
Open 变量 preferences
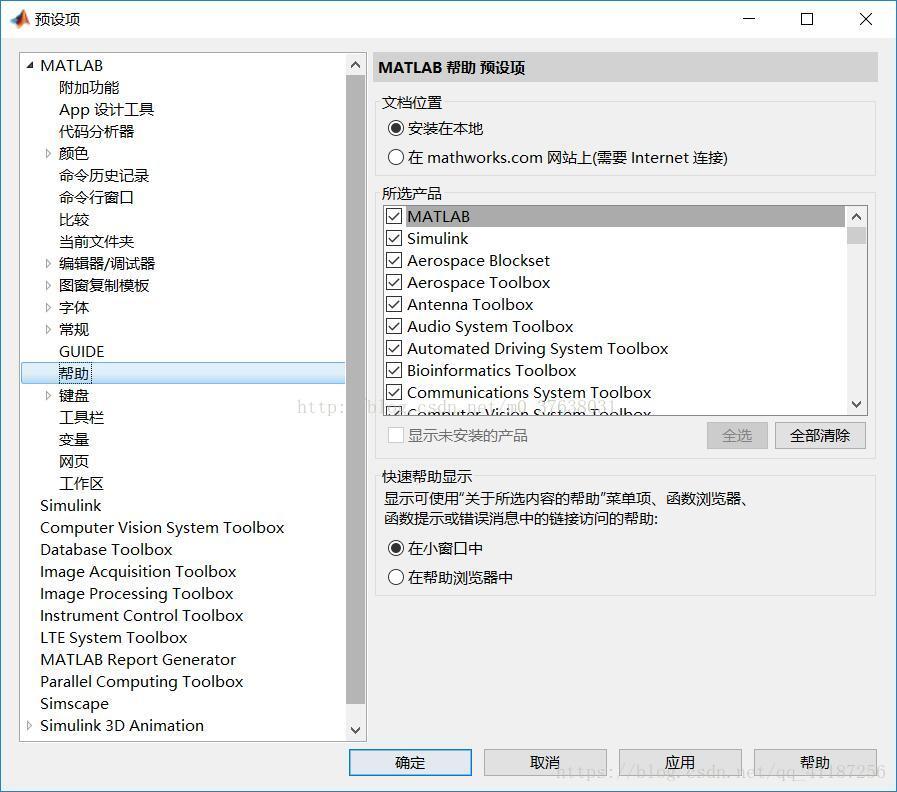pyautogui.click(x=74, y=439)
